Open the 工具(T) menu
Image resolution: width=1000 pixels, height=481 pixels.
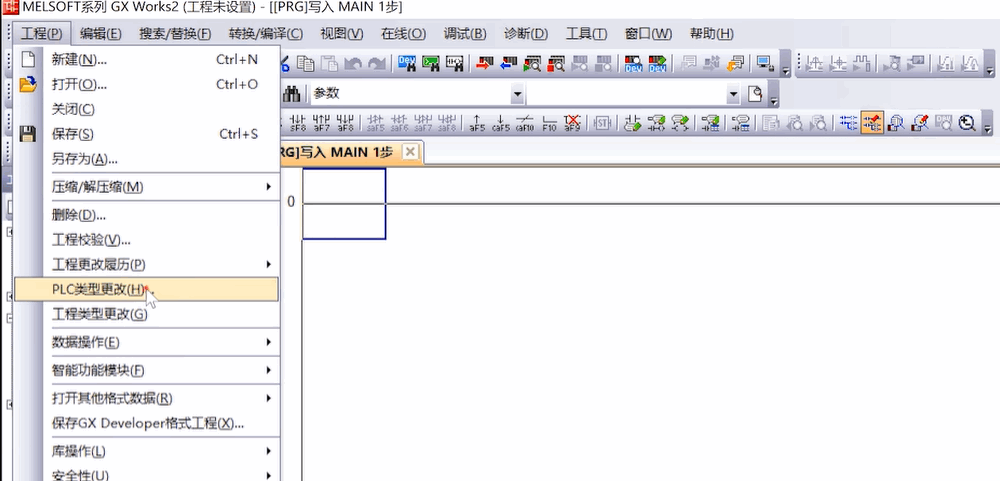[x=587, y=34]
